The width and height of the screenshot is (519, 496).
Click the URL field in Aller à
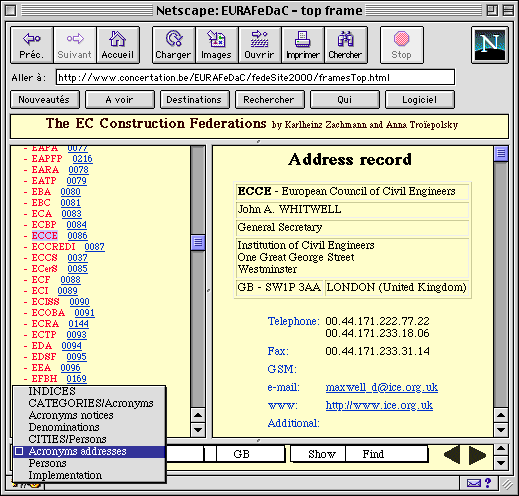click(255, 78)
